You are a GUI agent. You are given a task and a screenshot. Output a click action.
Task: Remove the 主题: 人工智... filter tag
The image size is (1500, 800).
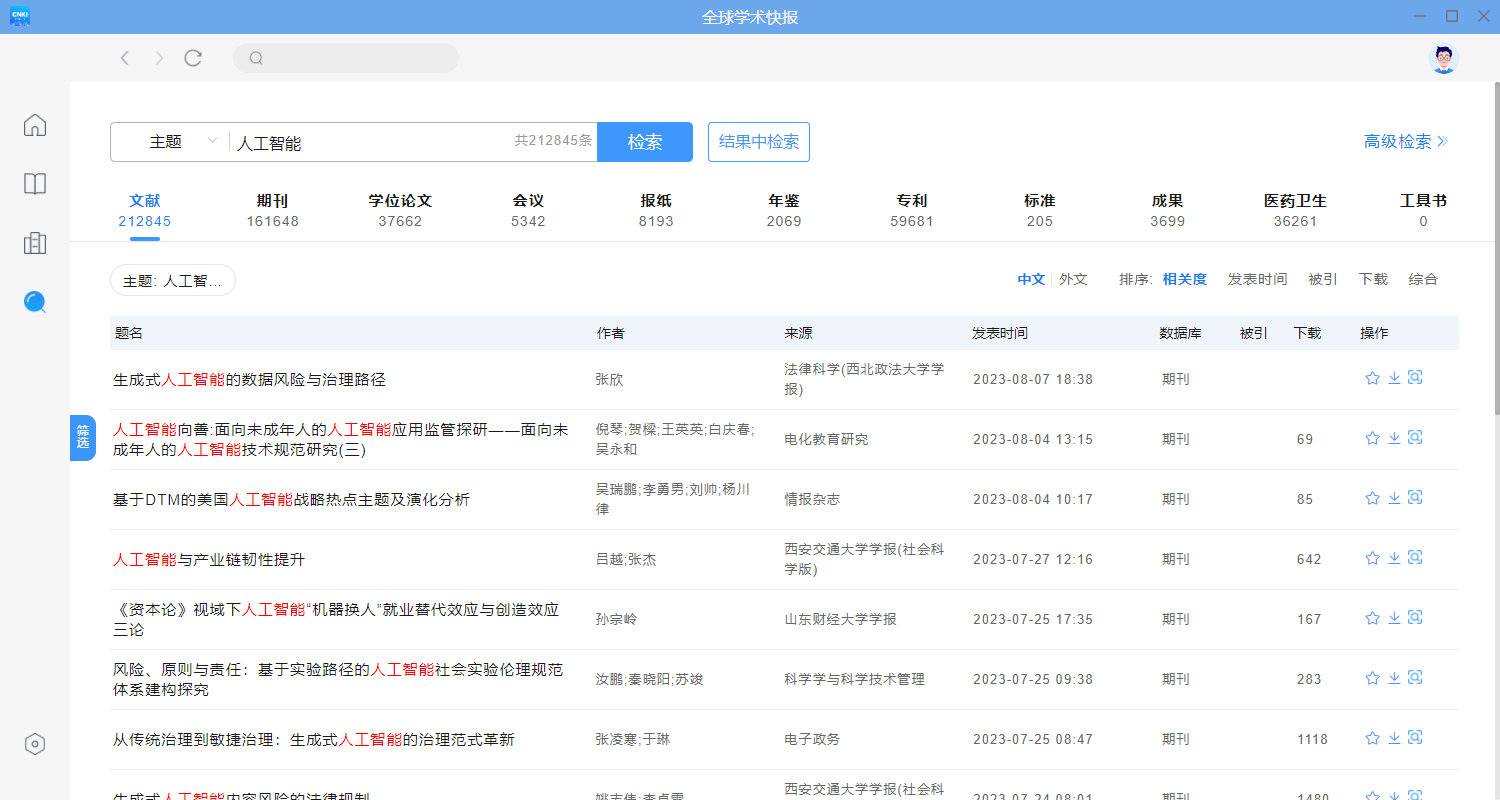173,281
